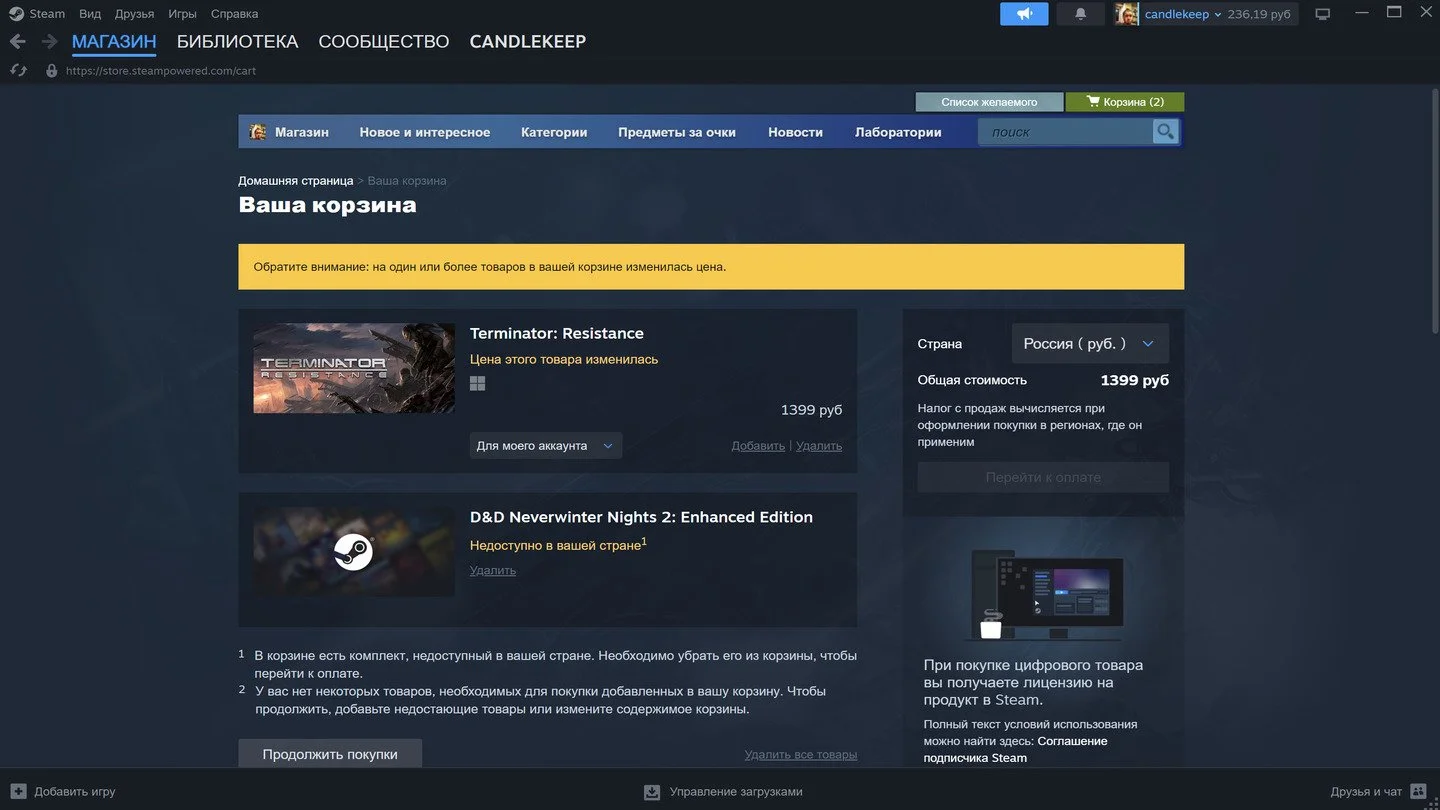The image size is (1440, 810).
Task: Open Категории store menu
Action: tap(554, 132)
